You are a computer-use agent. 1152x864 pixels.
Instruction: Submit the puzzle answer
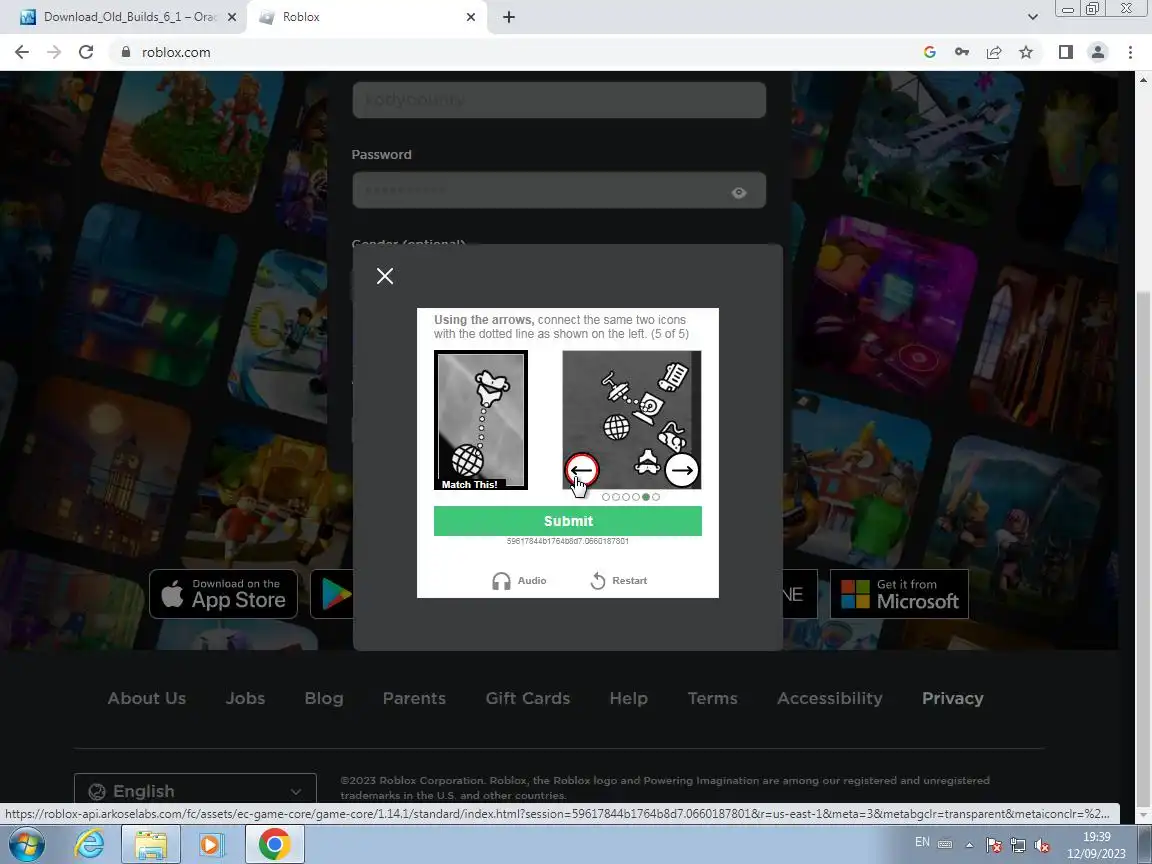pyautogui.click(x=568, y=521)
